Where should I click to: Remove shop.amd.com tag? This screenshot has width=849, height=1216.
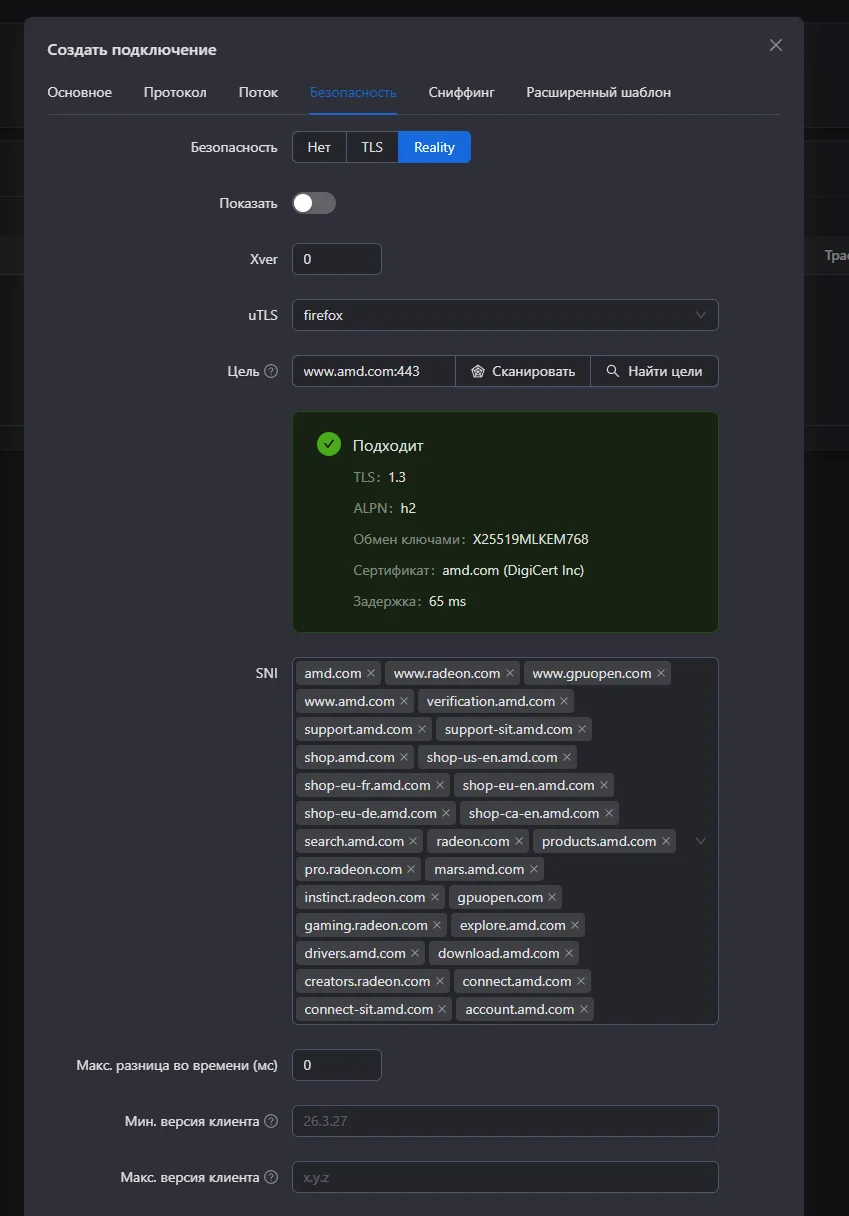pyautogui.click(x=404, y=758)
